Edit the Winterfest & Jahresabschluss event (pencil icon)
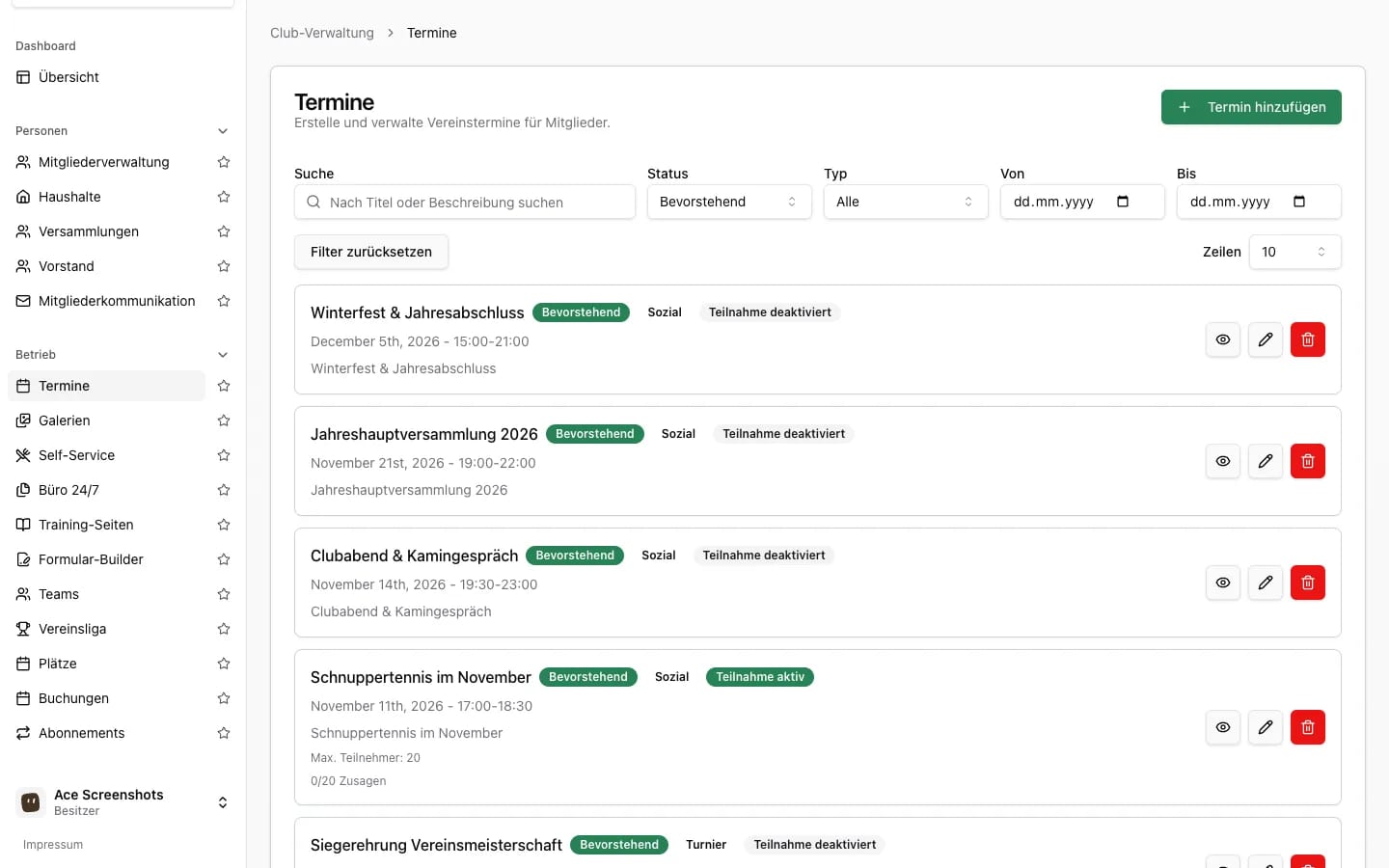Image resolution: width=1389 pixels, height=868 pixels. [x=1266, y=339]
